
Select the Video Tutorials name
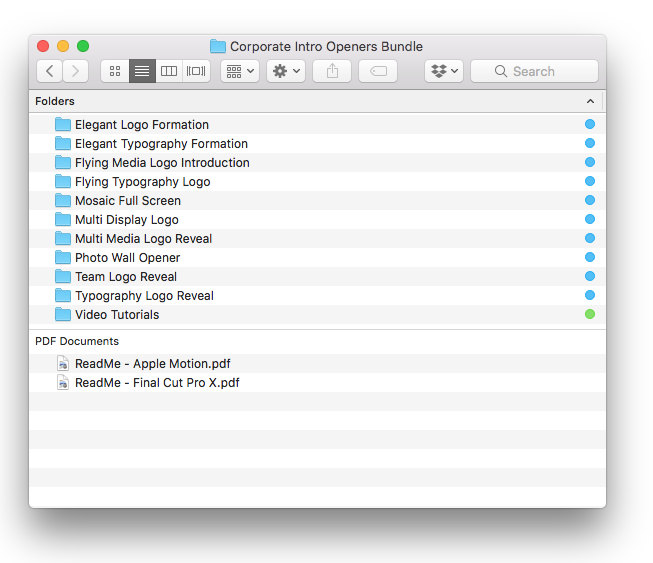click(x=117, y=315)
